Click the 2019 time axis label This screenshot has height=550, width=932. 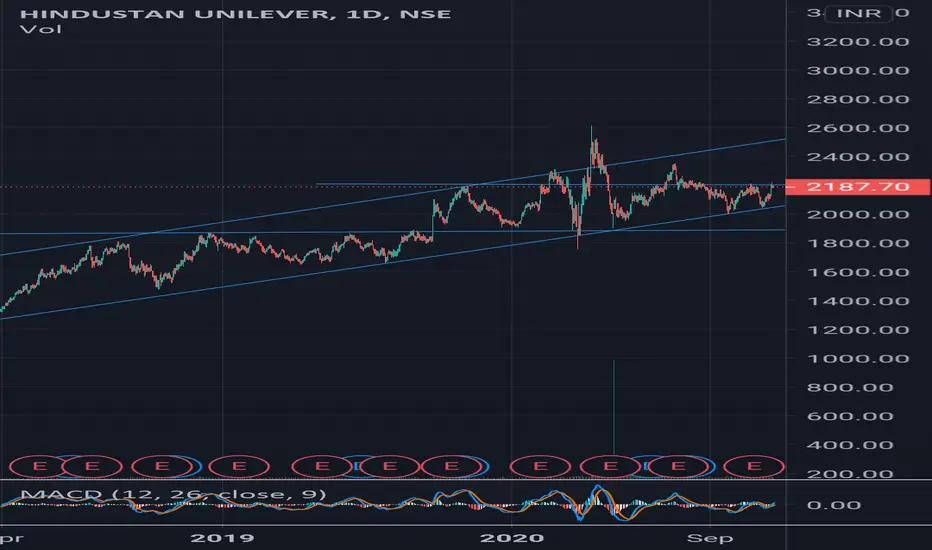pos(222,538)
